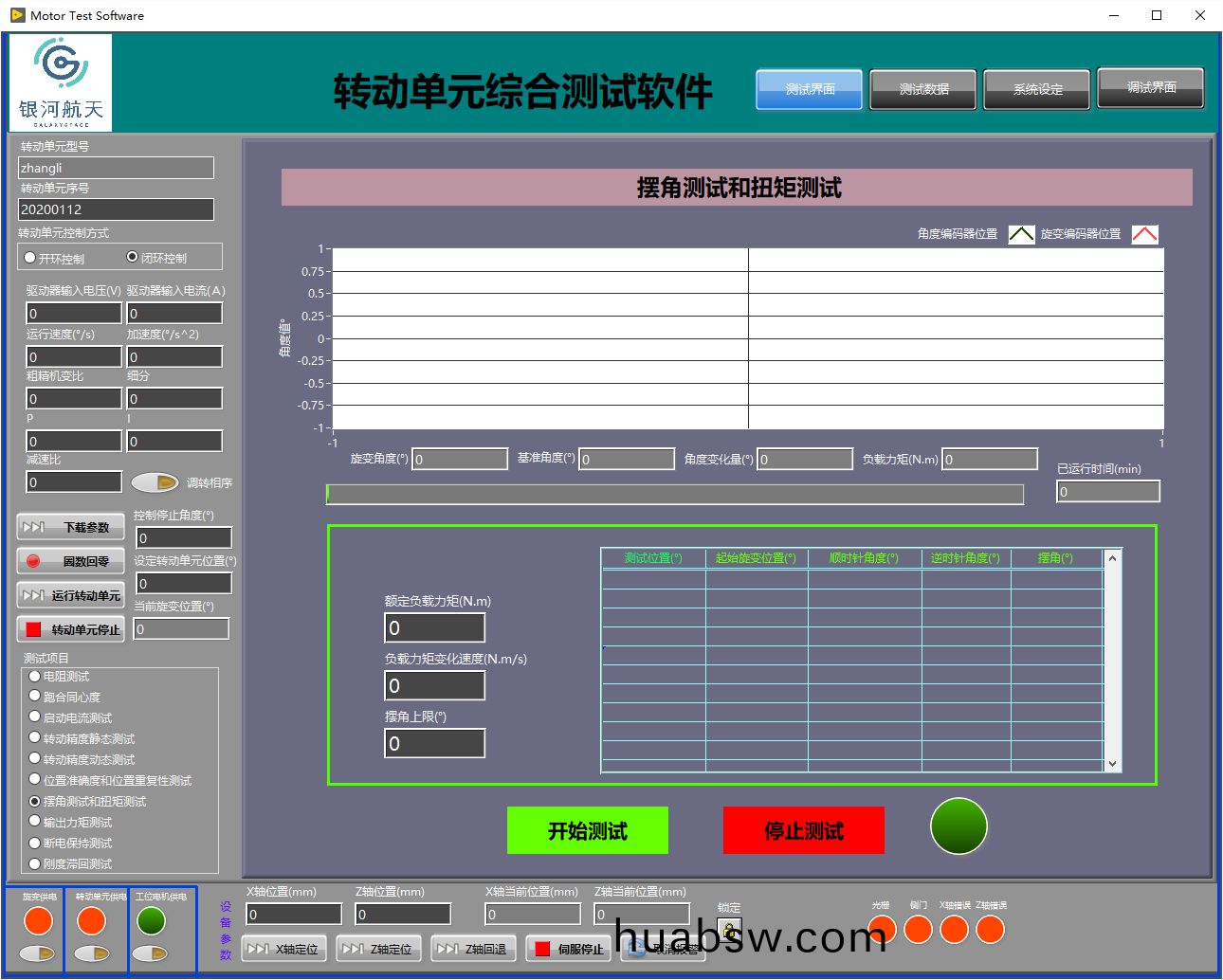Click the 角度编码器位置 green legend icon

pos(1021,234)
